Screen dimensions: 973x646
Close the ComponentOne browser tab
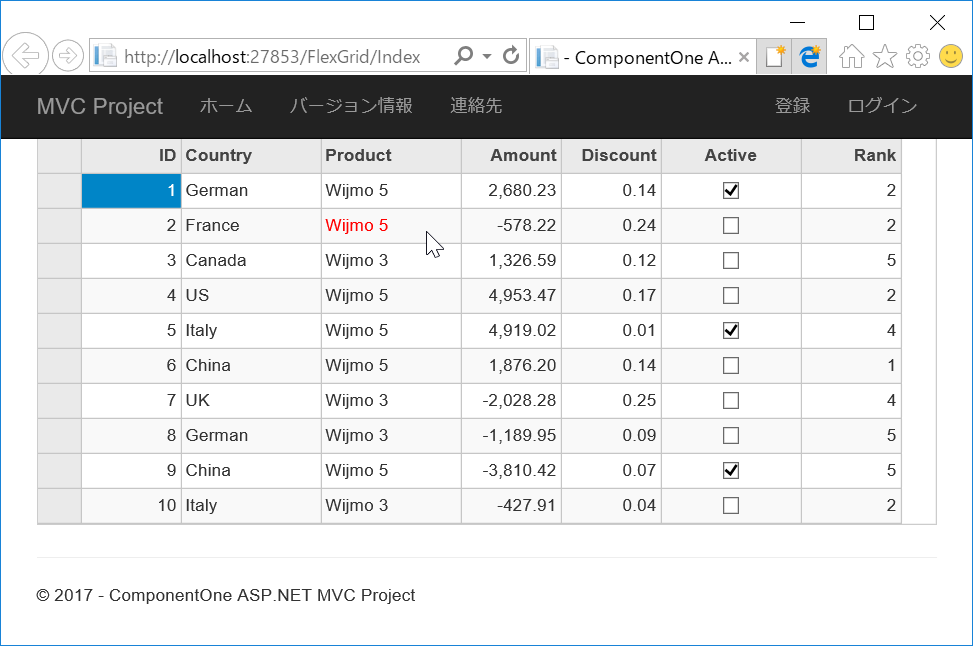pos(744,57)
